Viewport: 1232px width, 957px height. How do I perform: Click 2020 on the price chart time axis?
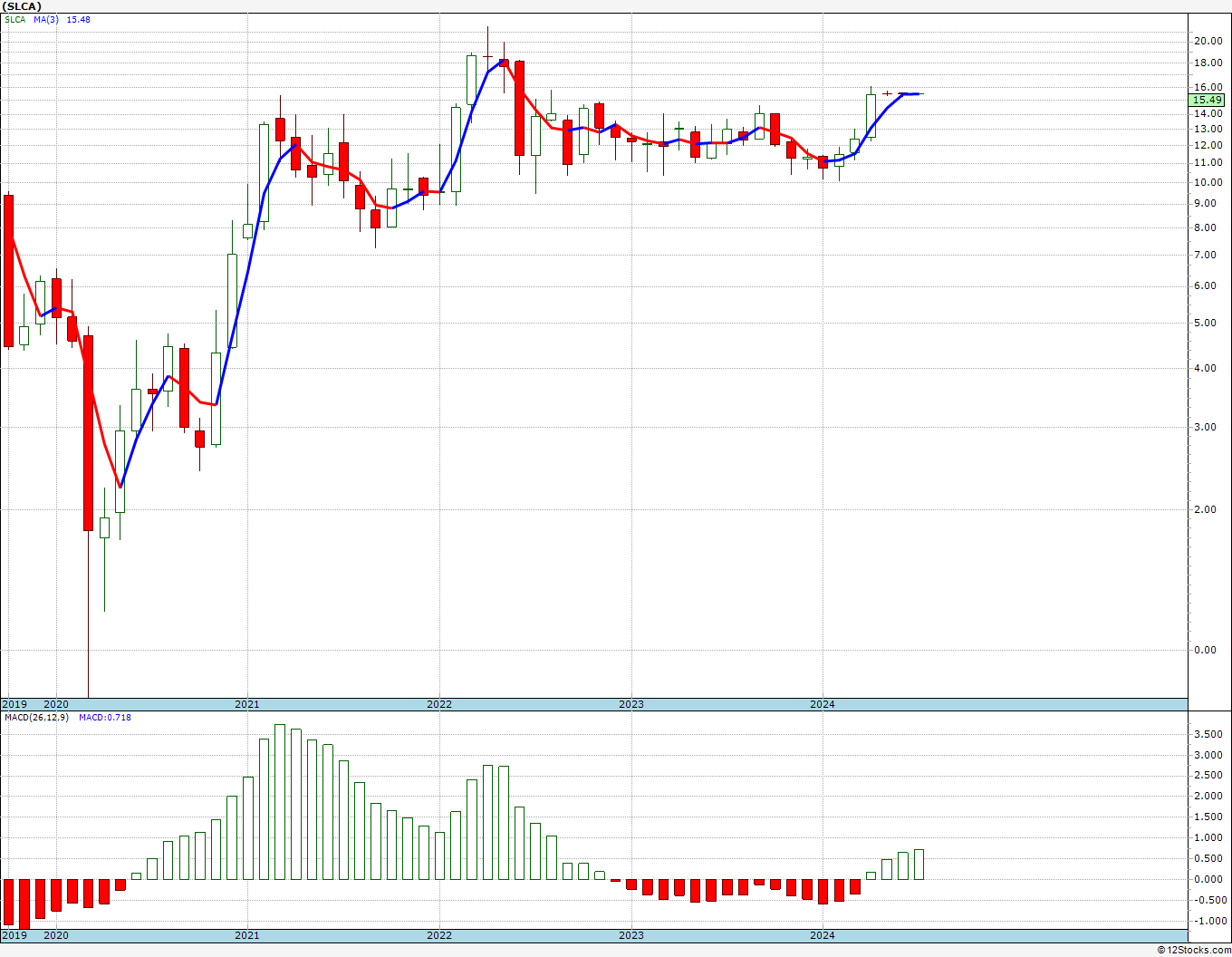click(56, 704)
